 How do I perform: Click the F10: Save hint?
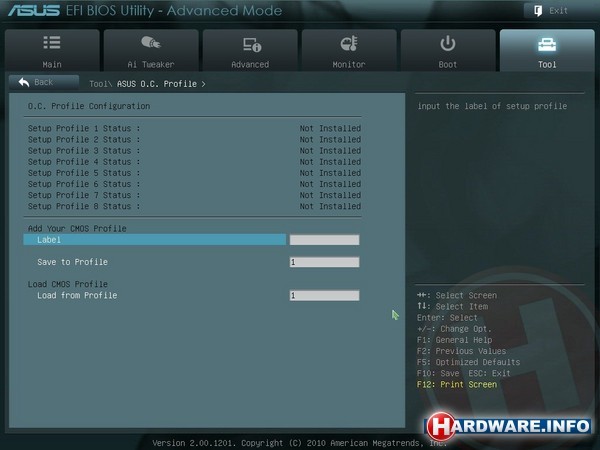438,373
